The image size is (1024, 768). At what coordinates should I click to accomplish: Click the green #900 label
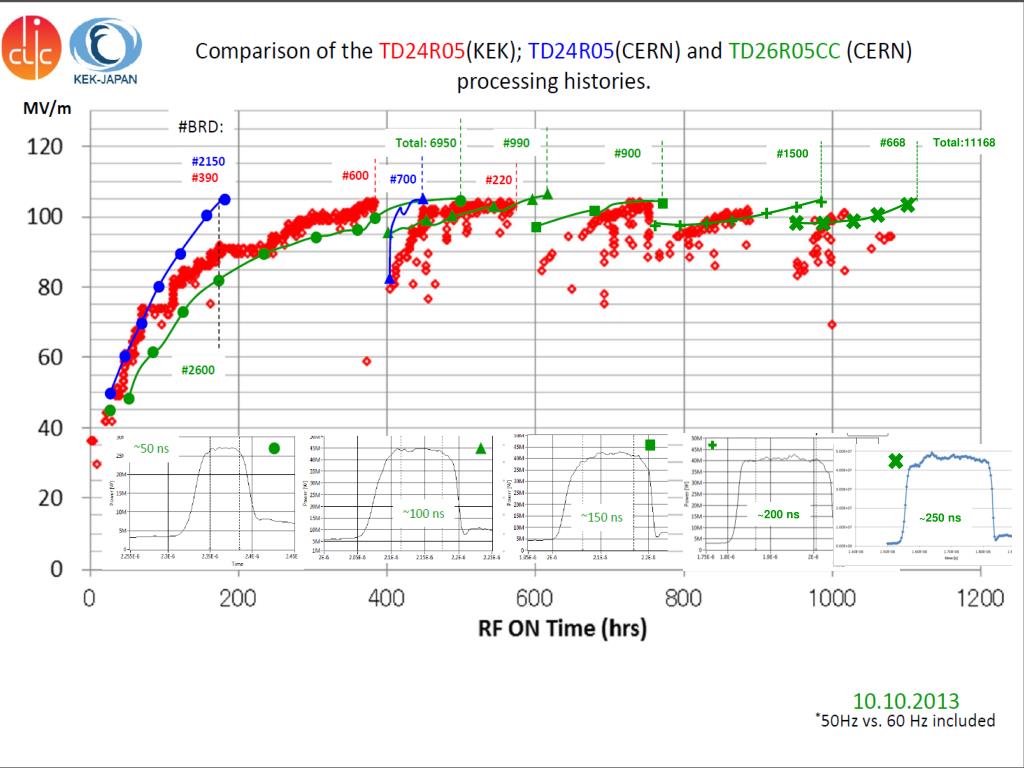pyautogui.click(x=627, y=153)
